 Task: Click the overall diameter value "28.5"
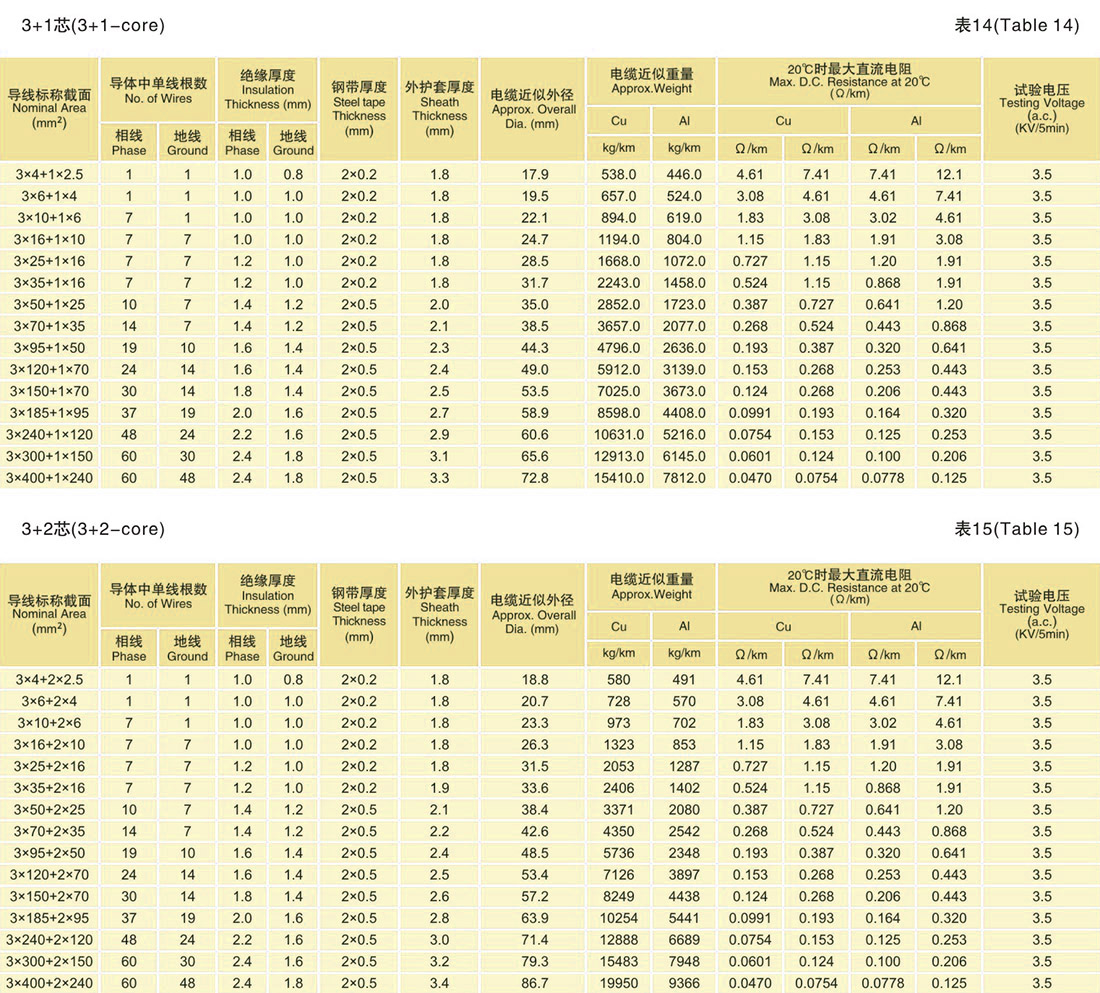(x=535, y=261)
